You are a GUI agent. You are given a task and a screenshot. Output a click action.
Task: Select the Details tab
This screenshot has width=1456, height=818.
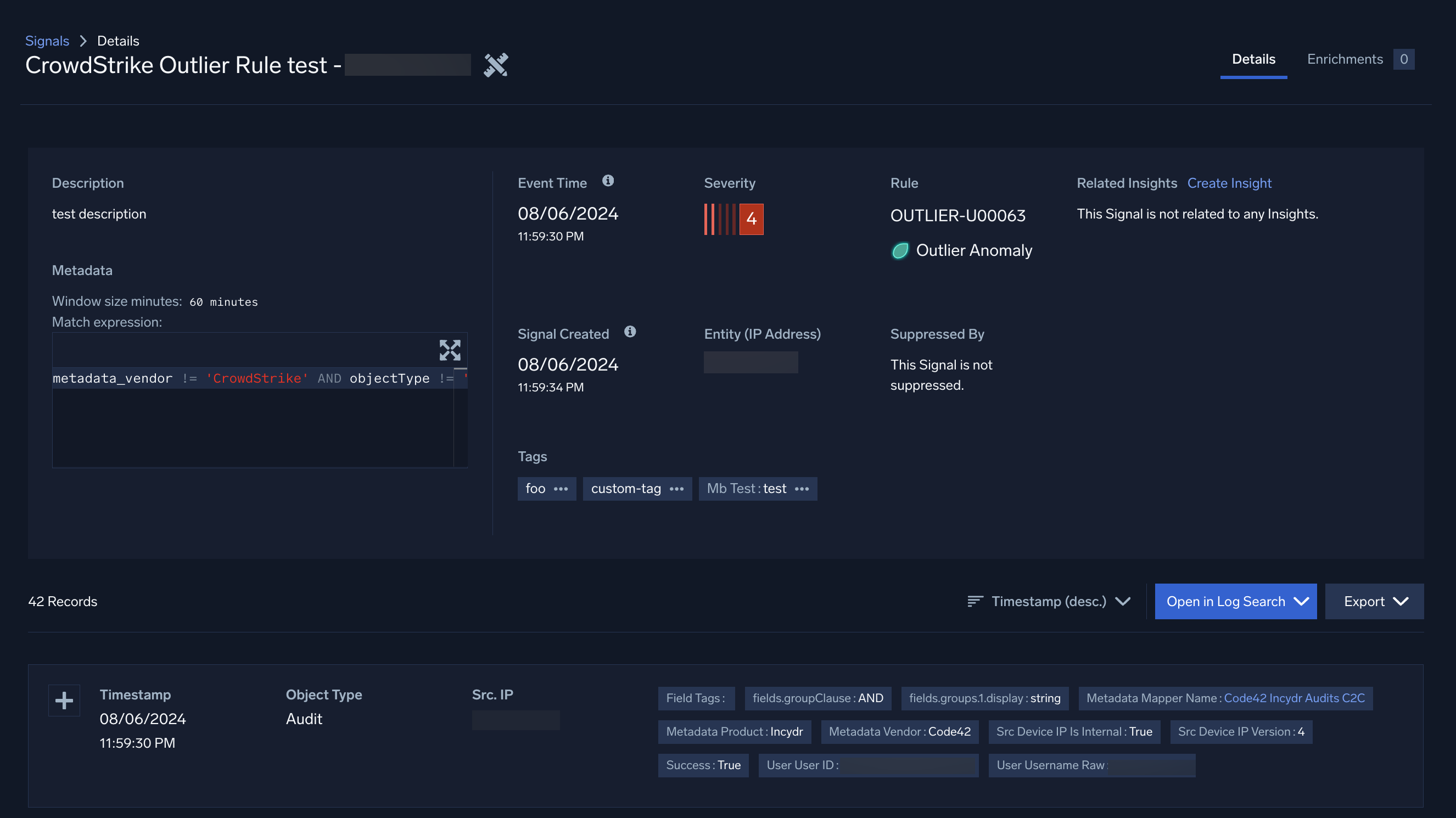1253,59
